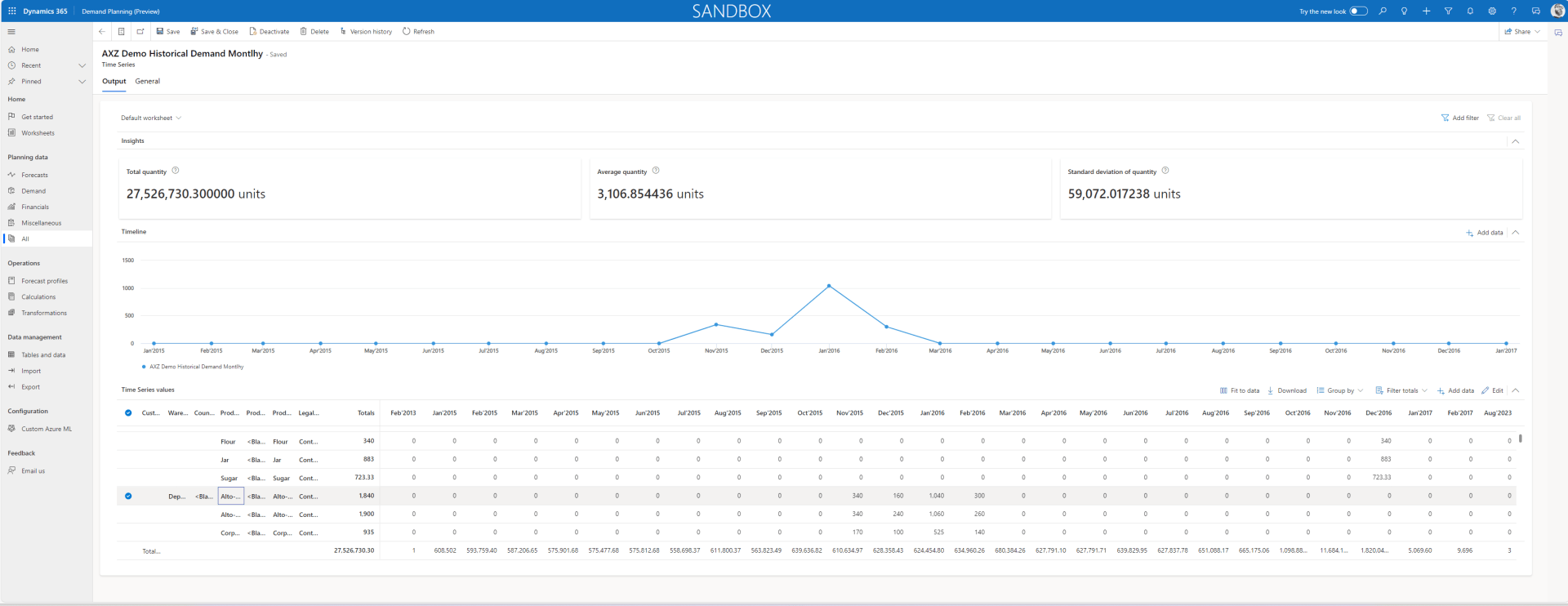Toggle the select-all checkbox in table header
The height and width of the screenshot is (606, 1568).
pyautogui.click(x=128, y=413)
